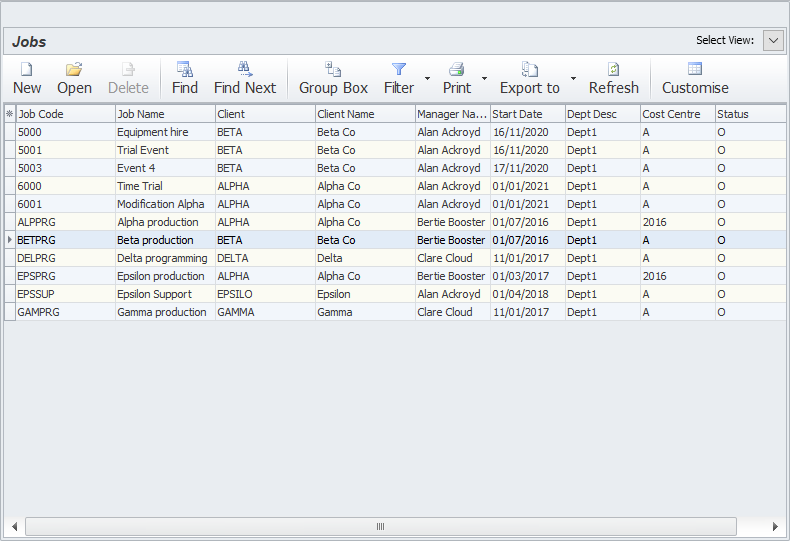Click job code 5001 cell
This screenshot has height=541, width=790.
[x=65, y=150]
